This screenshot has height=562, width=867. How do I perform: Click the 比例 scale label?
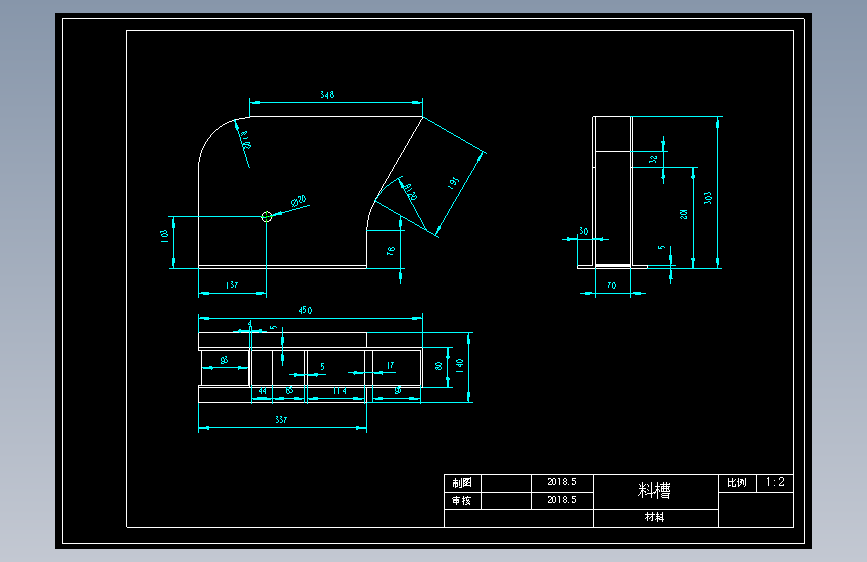click(x=736, y=483)
